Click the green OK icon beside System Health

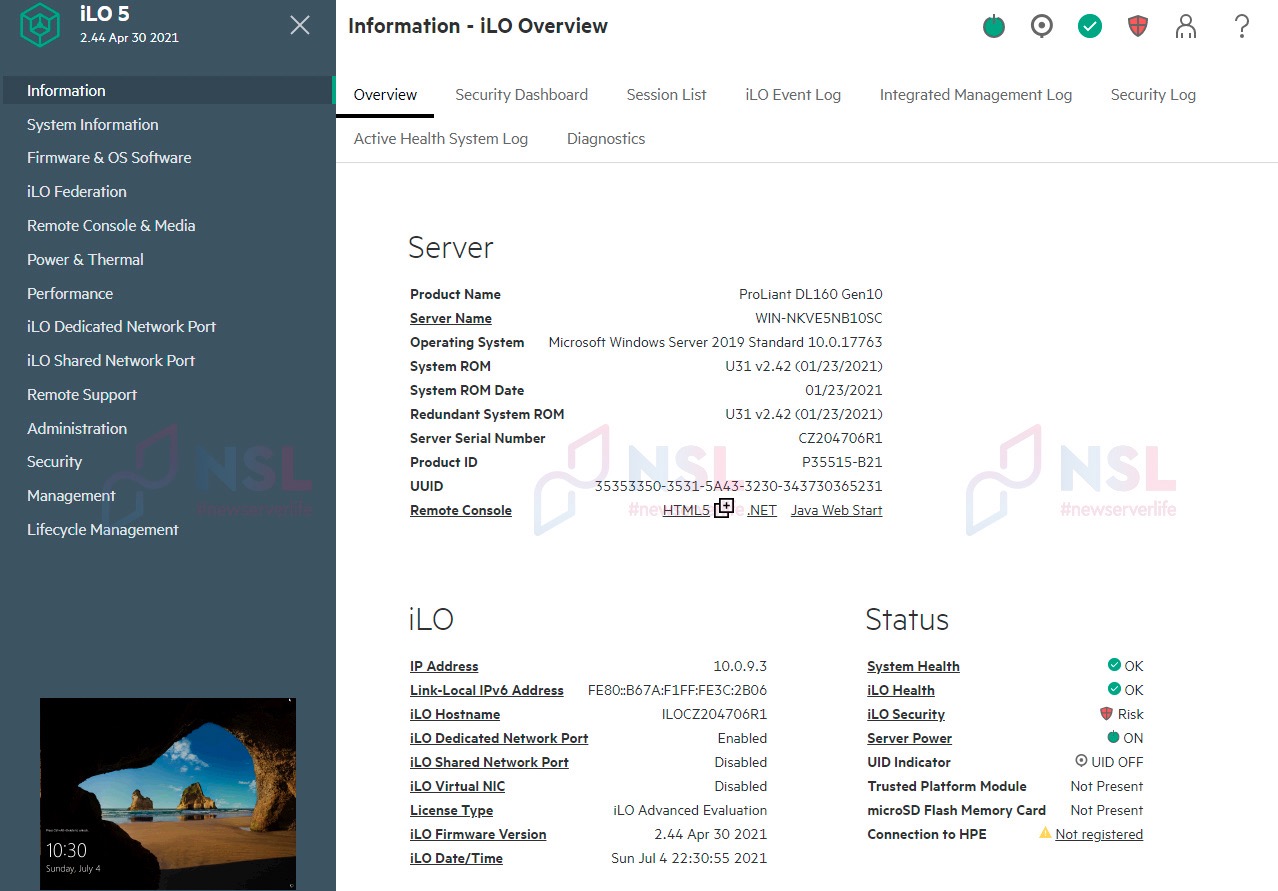(x=1114, y=665)
